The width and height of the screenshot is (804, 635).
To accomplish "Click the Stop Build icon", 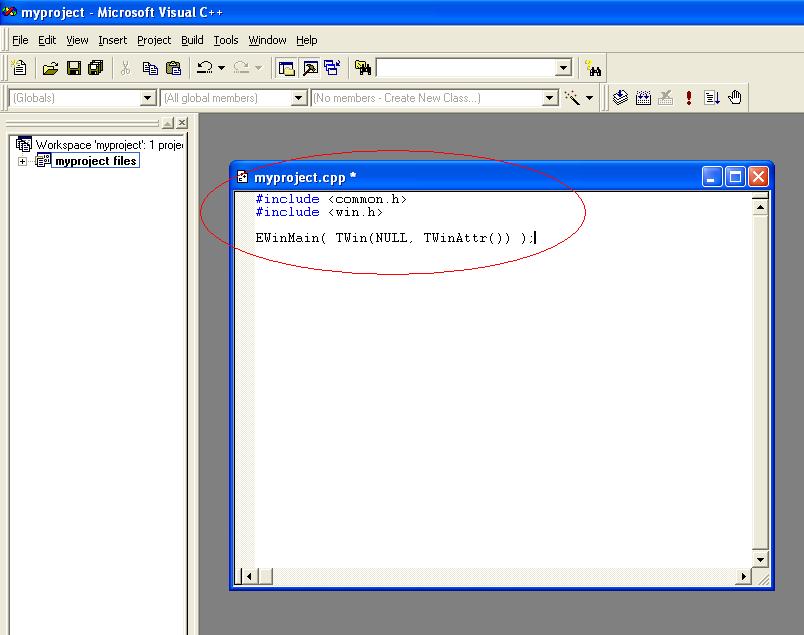I will coord(666,97).
